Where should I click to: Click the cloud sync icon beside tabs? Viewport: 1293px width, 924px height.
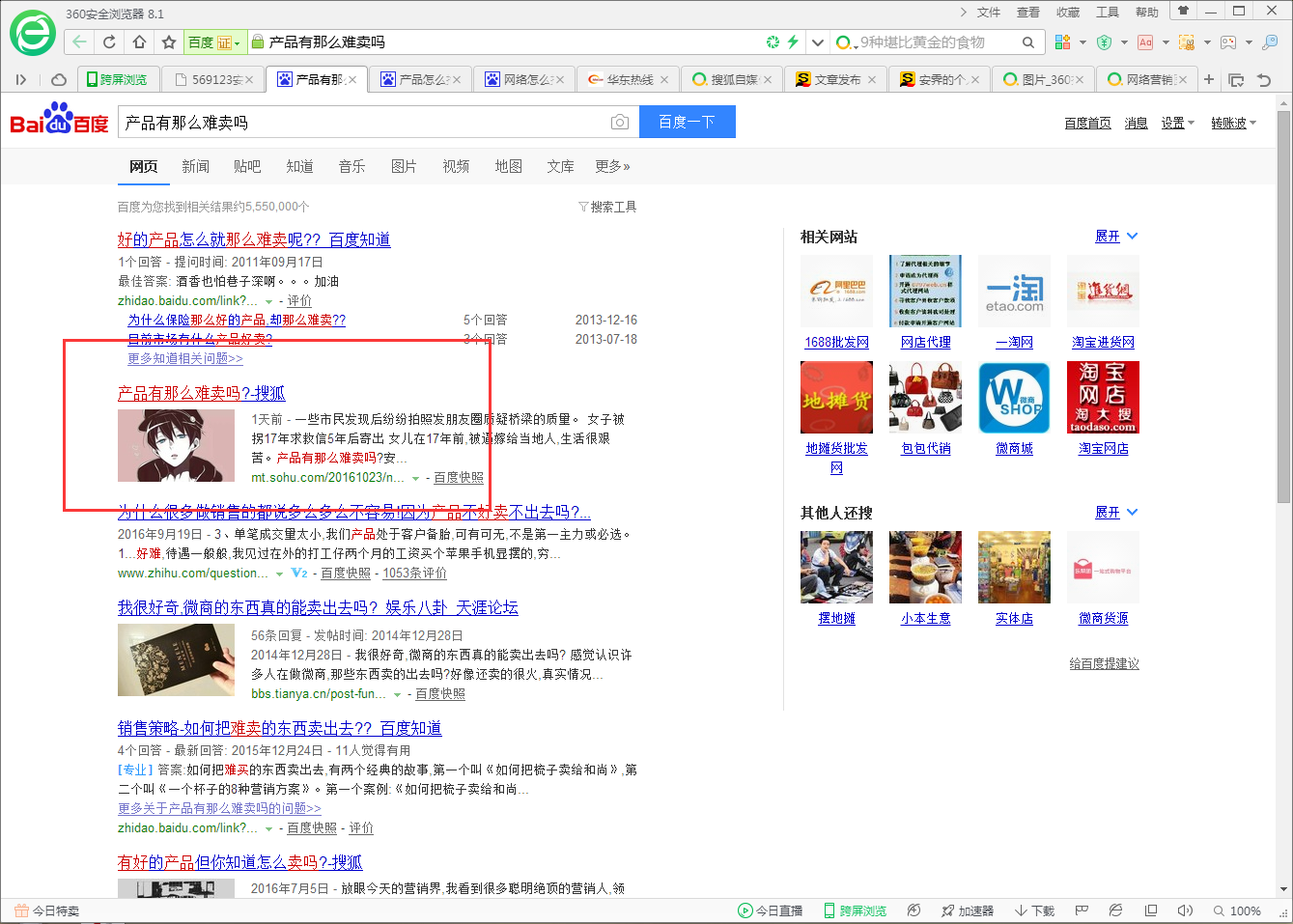click(59, 79)
